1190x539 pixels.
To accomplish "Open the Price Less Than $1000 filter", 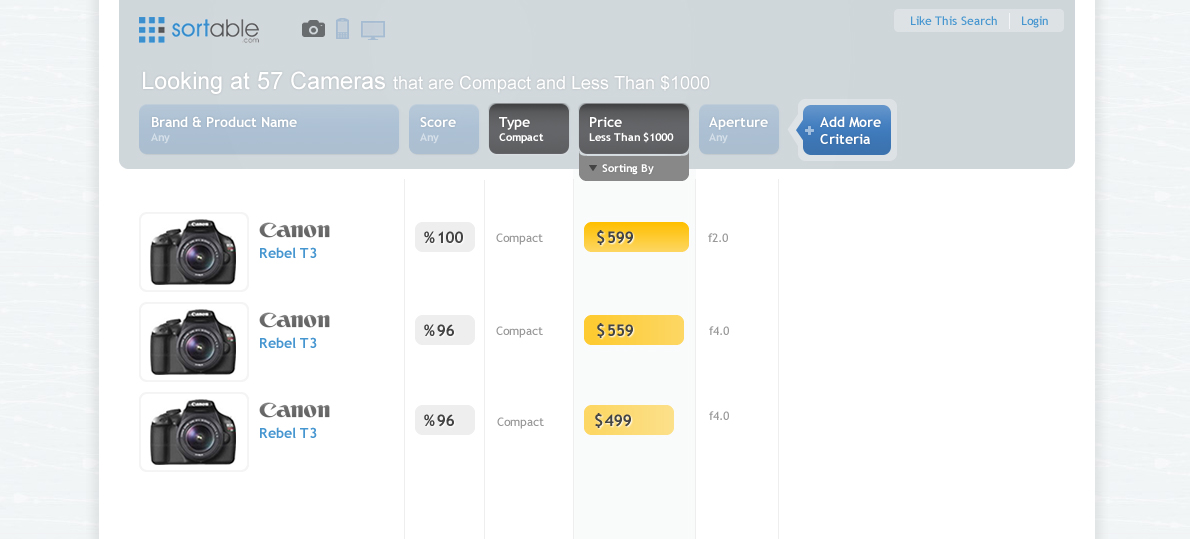I will [634, 129].
